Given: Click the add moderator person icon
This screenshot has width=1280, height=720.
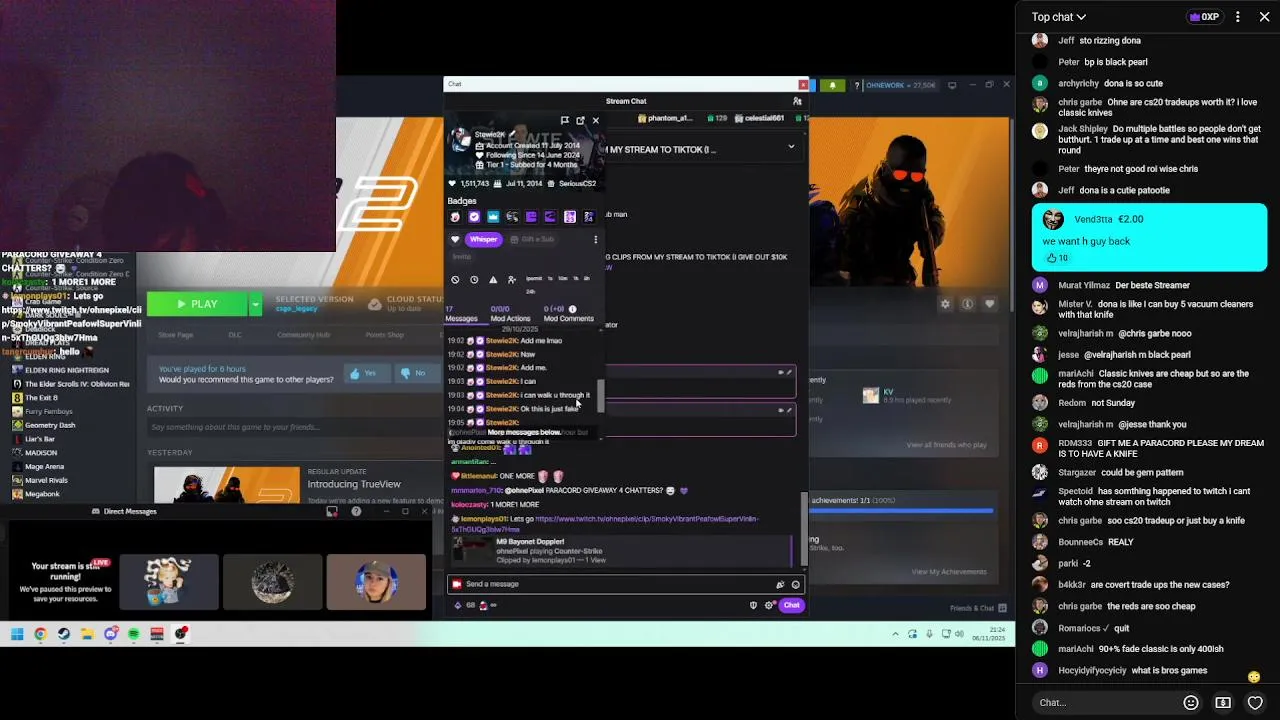Looking at the screenshot, I should [x=512, y=280].
